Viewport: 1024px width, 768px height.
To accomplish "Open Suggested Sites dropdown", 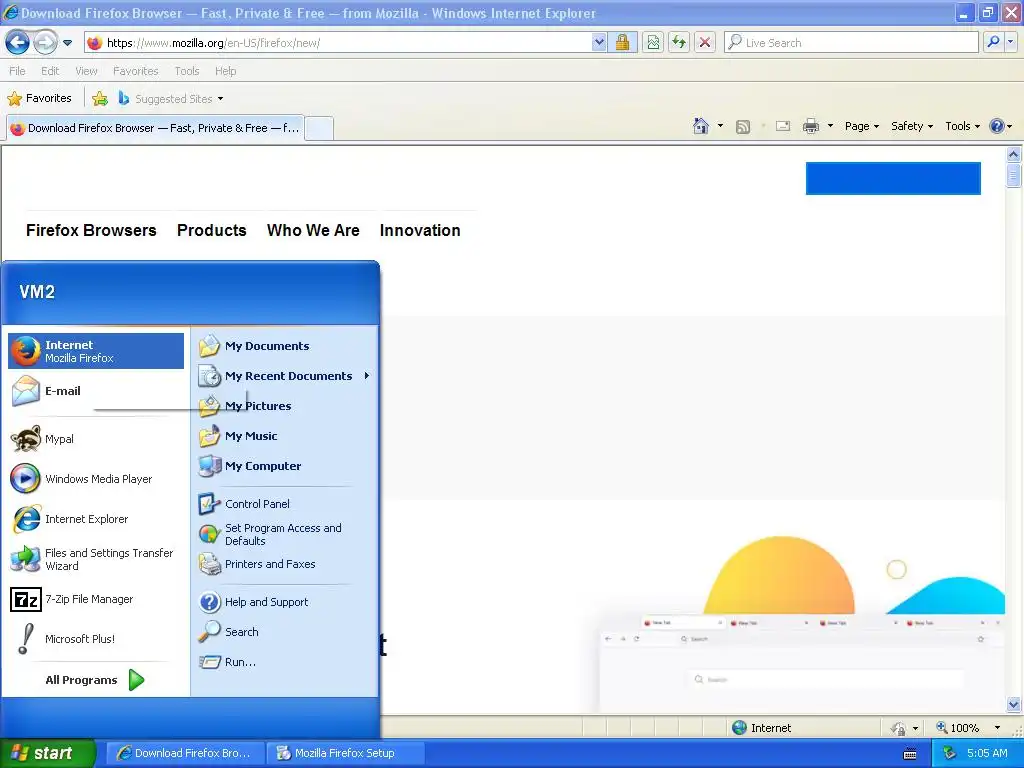I will tap(170, 99).
